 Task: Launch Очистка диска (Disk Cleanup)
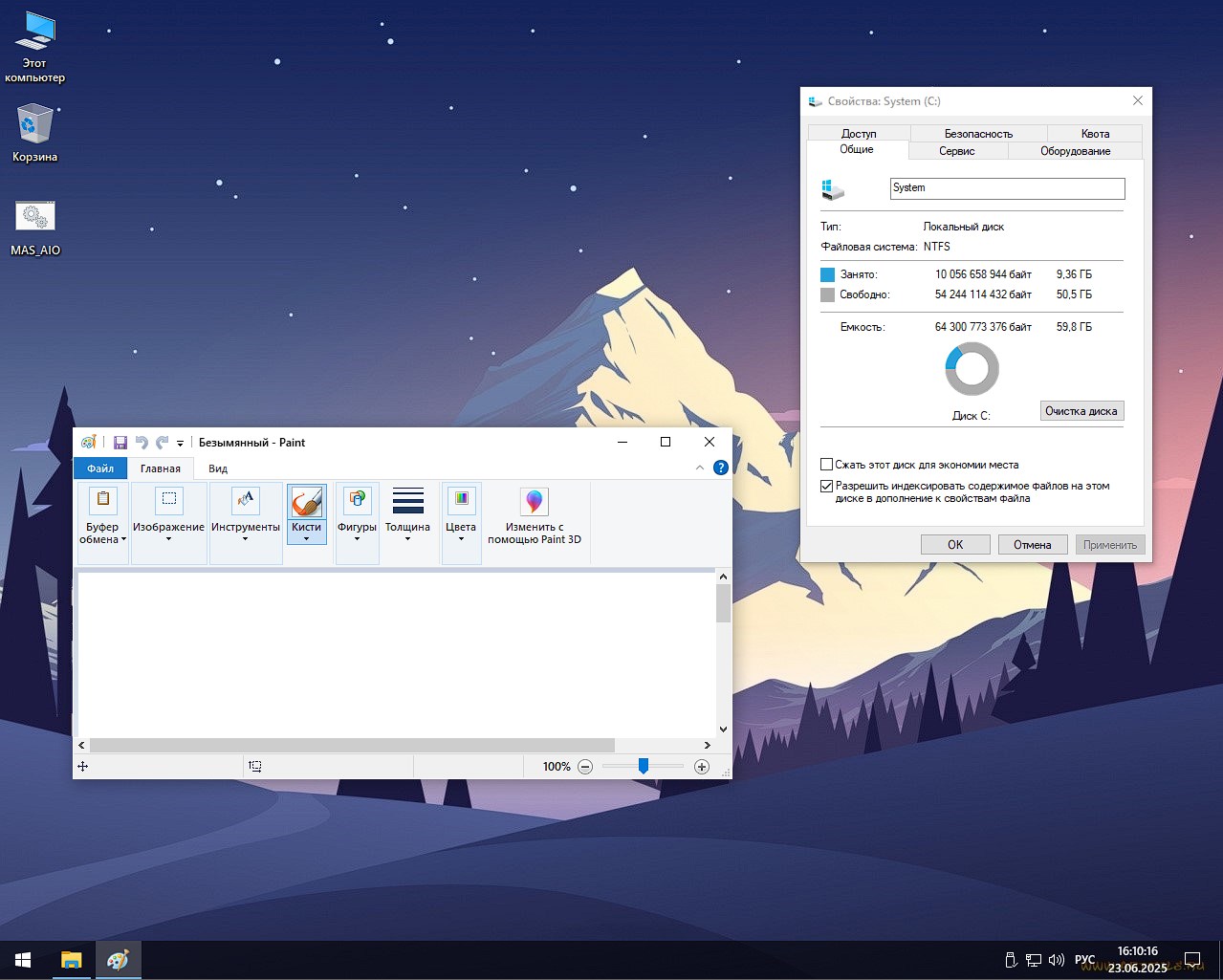pyautogui.click(x=1081, y=410)
